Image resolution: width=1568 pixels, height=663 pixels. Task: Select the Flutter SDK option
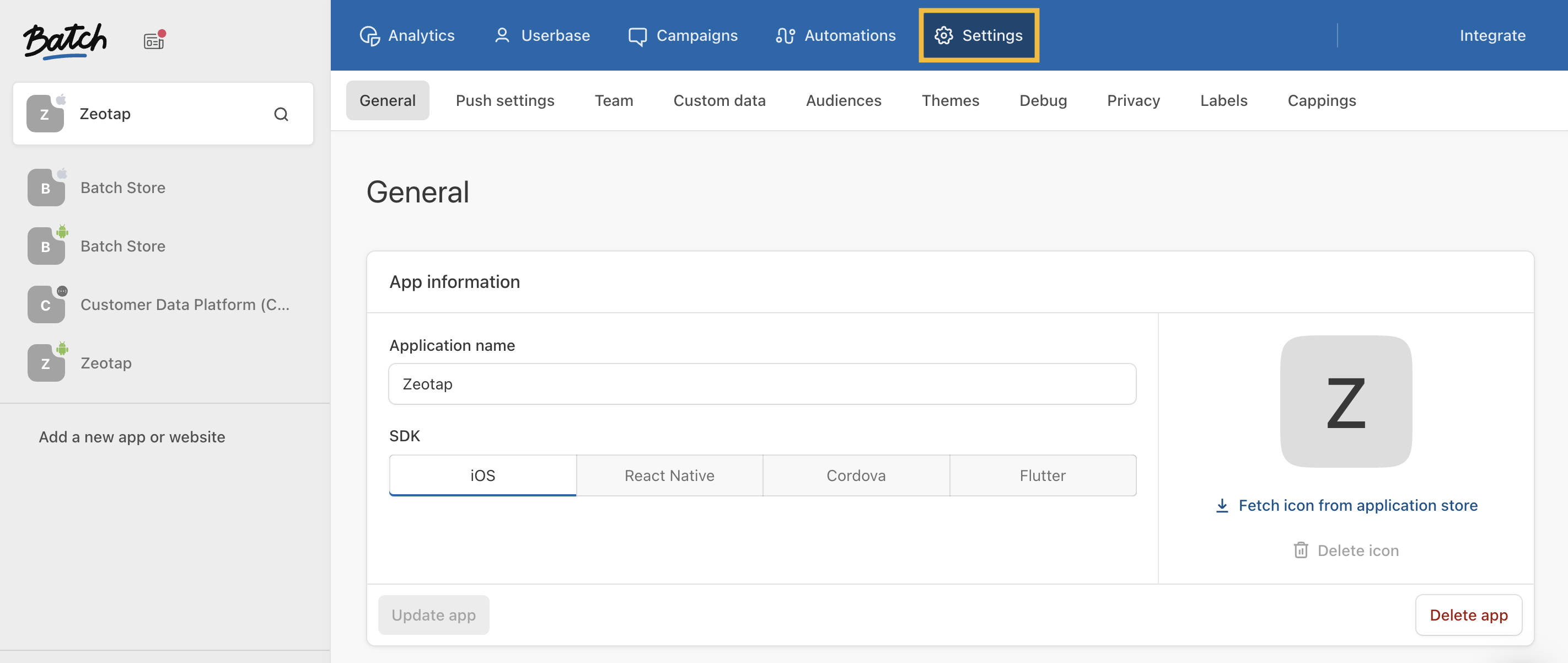1042,475
